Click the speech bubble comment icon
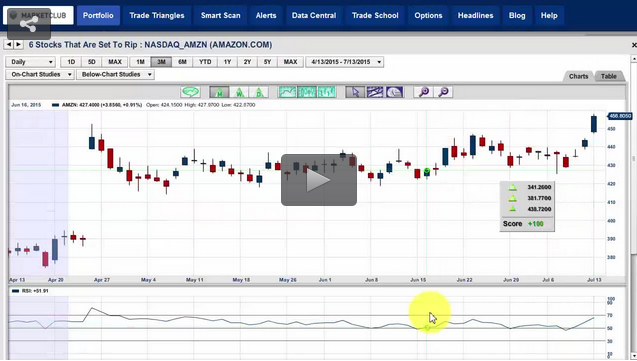Image resolution: width=637 pixels, height=361 pixels. point(190,92)
